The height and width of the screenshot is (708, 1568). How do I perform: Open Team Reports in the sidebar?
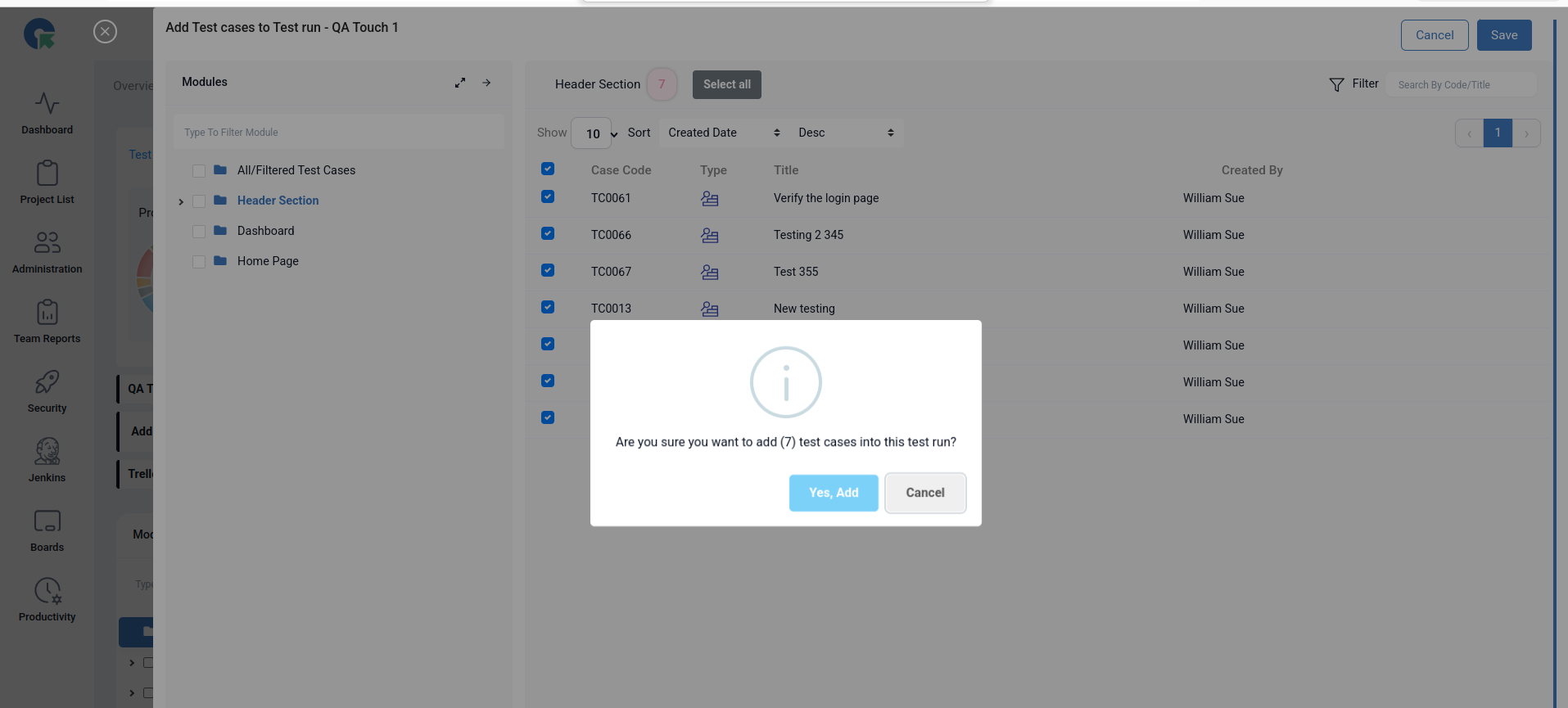point(47,313)
